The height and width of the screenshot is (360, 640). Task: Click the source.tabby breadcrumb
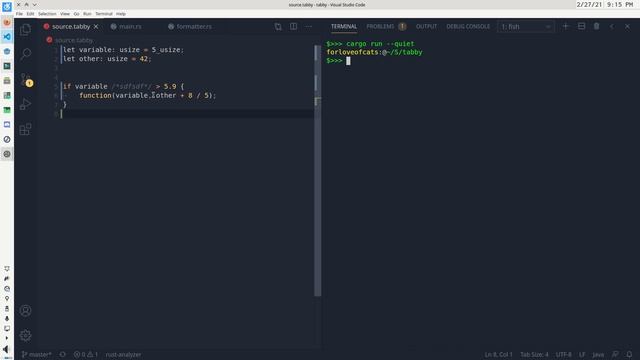pyautogui.click(x=74, y=40)
